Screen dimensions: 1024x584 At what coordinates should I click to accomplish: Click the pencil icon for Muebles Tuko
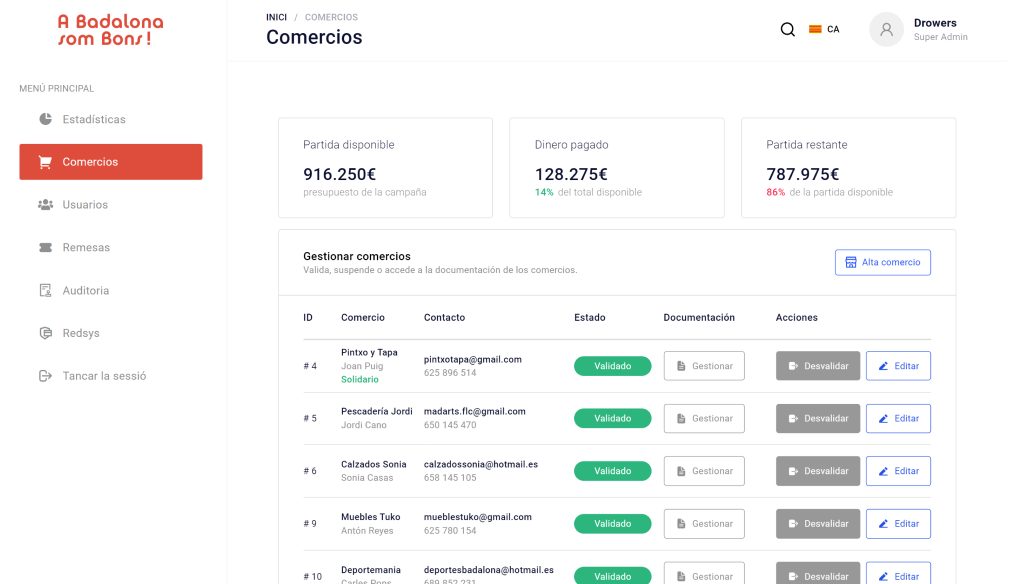point(883,523)
